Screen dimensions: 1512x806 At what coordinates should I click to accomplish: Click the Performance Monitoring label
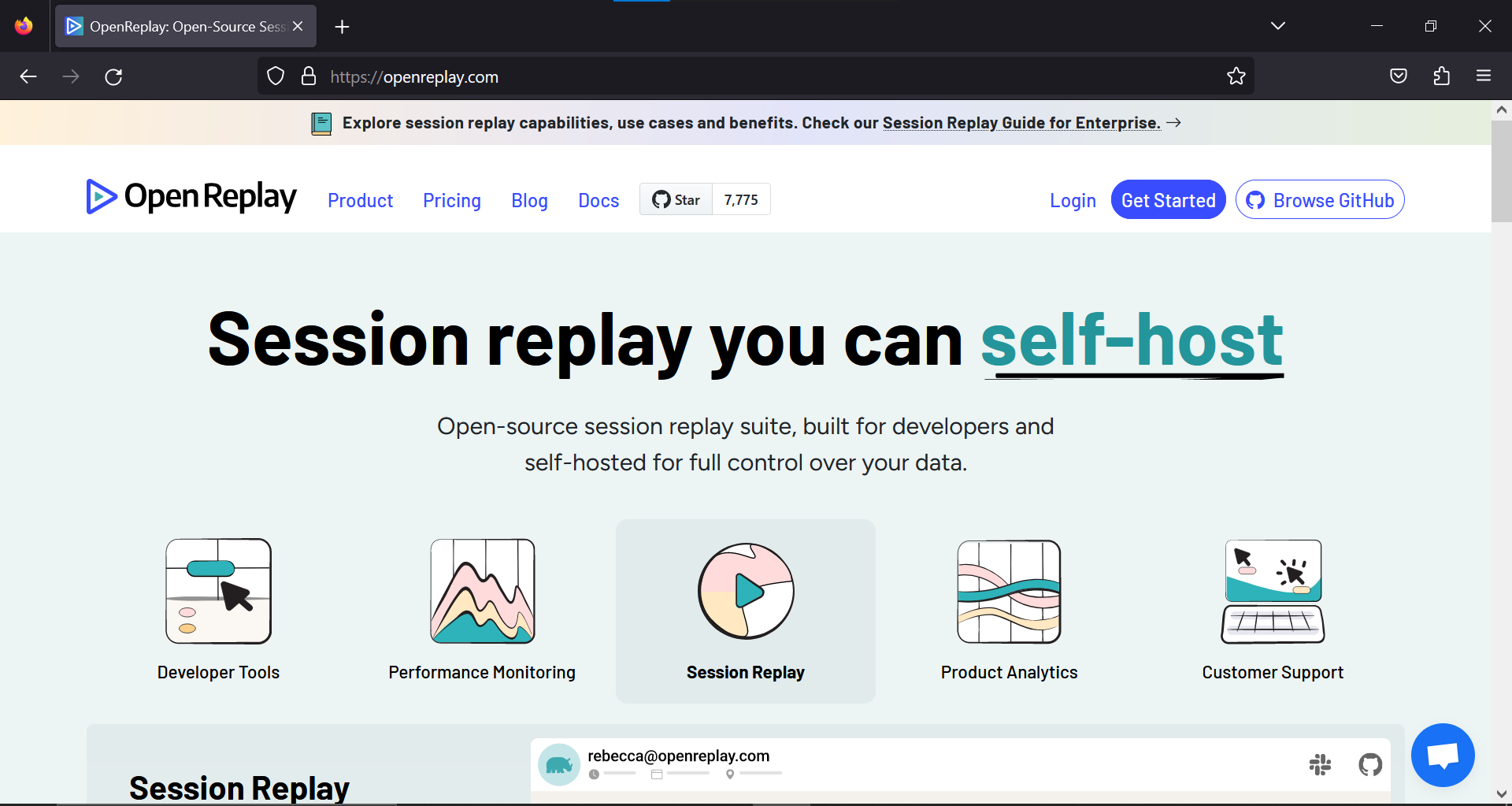(482, 672)
